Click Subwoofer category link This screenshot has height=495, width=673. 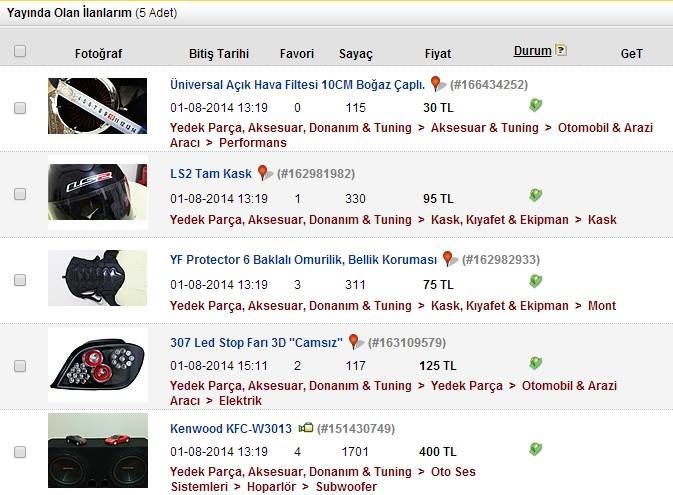coord(346,487)
